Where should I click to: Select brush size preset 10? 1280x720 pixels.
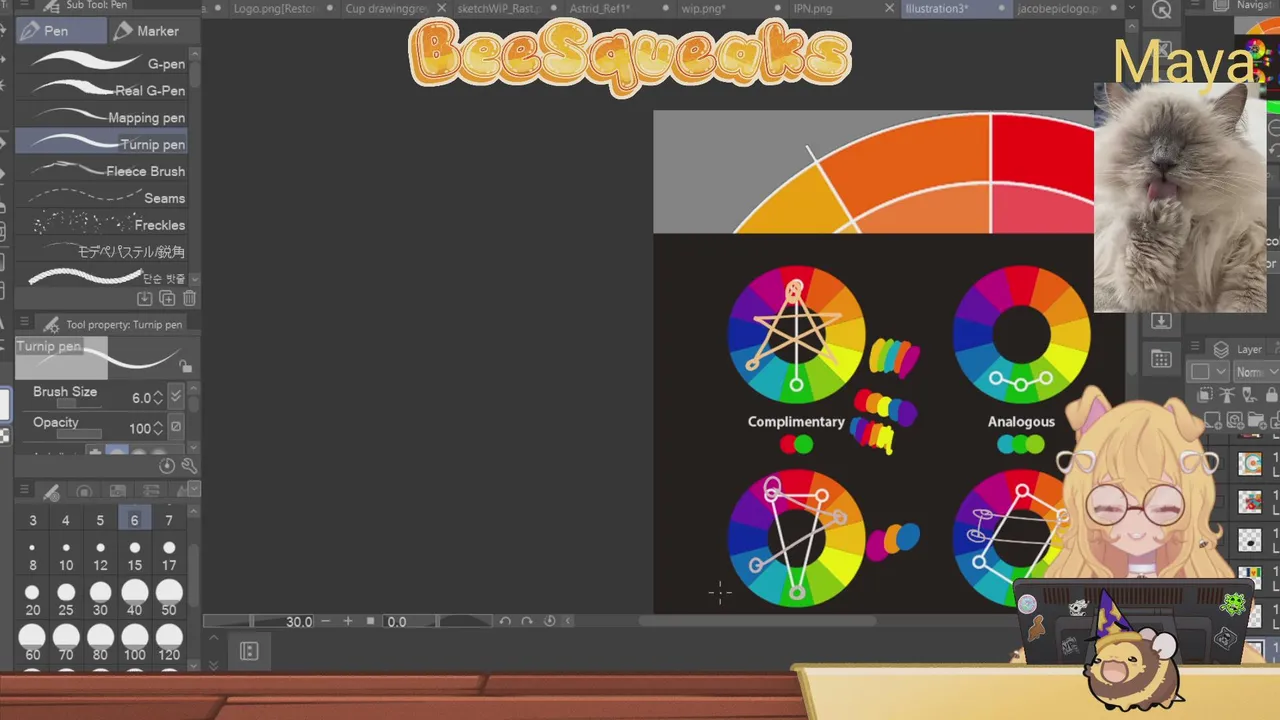66,557
